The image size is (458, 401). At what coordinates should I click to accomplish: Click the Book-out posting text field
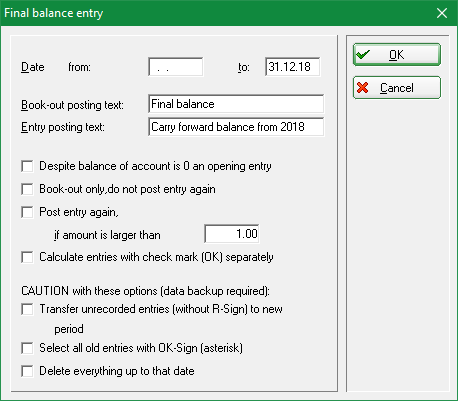click(x=236, y=104)
